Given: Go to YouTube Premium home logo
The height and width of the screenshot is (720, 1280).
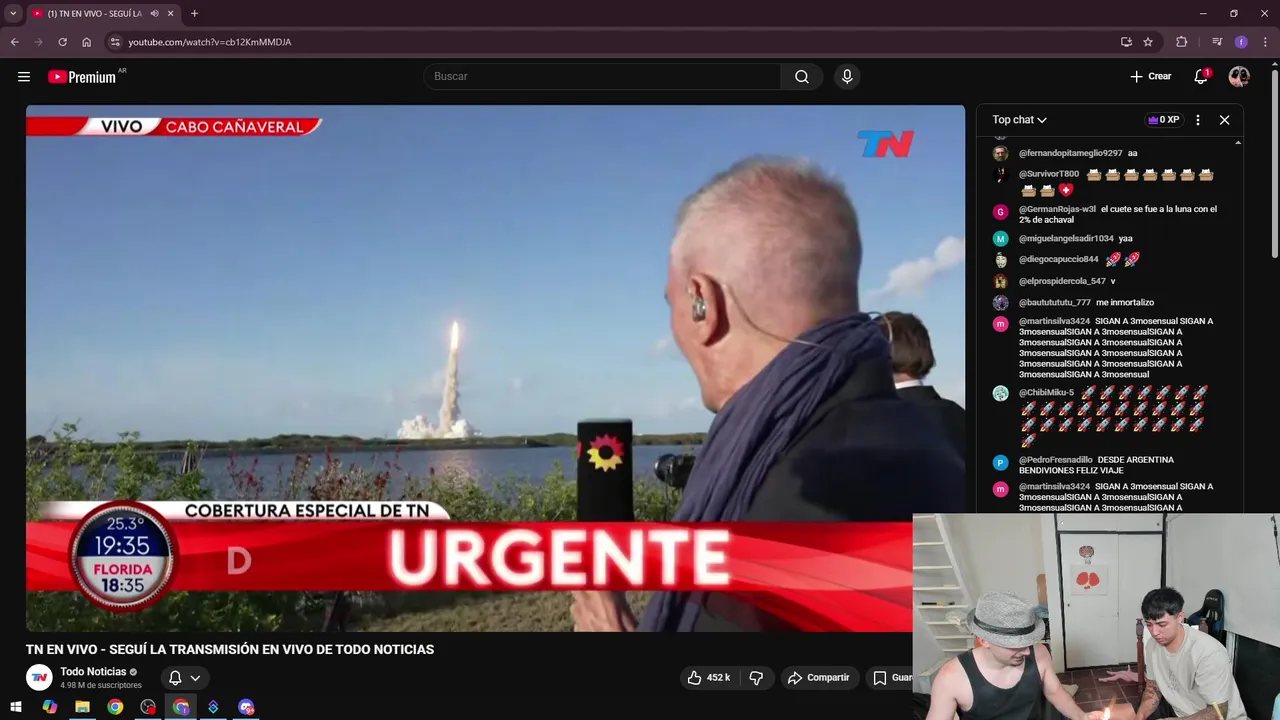Looking at the screenshot, I should (x=82, y=77).
